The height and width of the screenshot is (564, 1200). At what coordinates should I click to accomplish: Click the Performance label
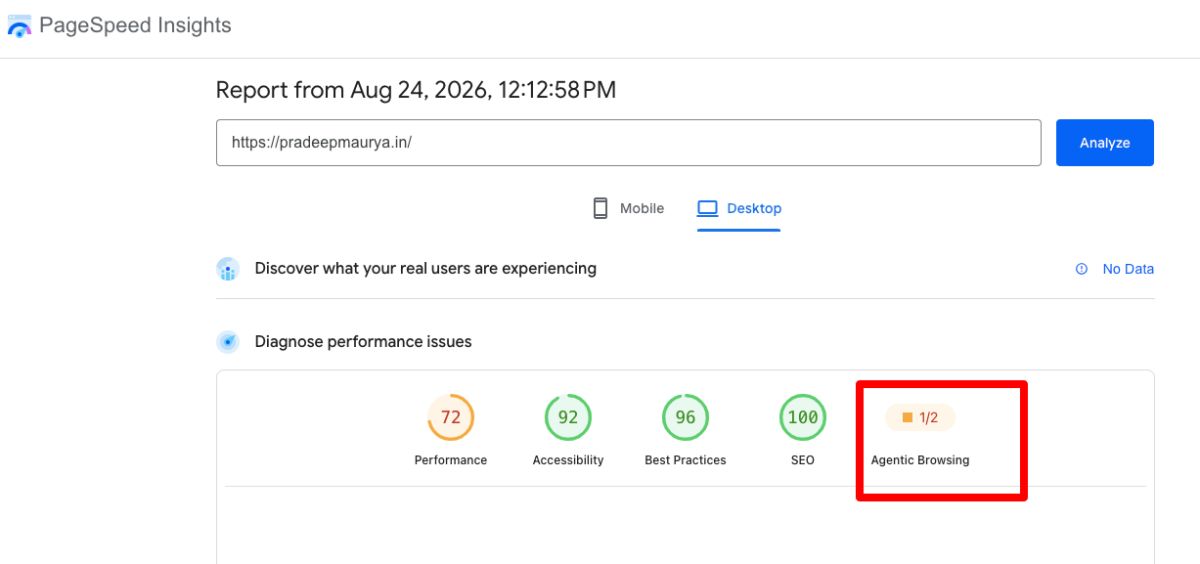451,460
